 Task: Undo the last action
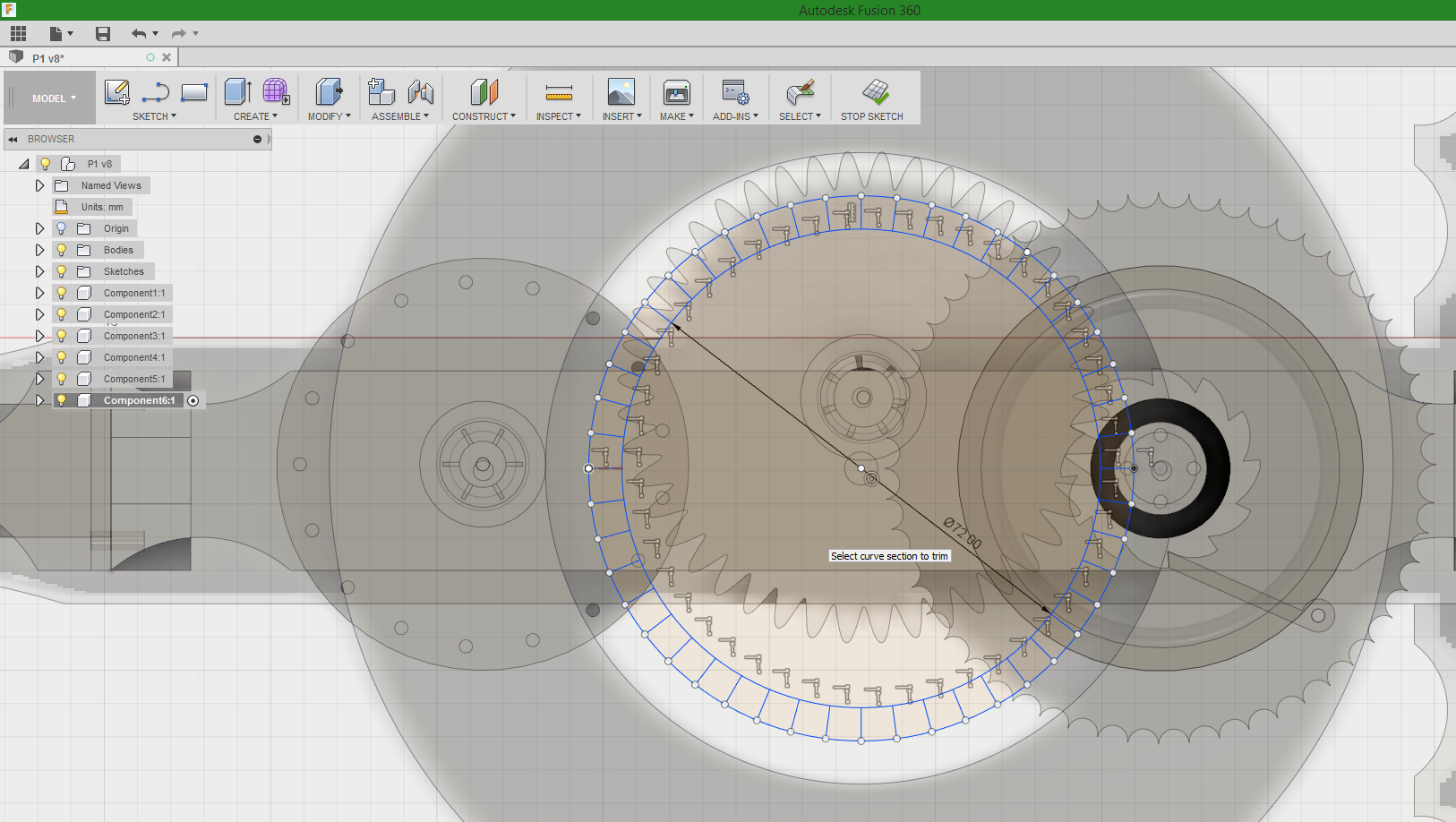[139, 34]
